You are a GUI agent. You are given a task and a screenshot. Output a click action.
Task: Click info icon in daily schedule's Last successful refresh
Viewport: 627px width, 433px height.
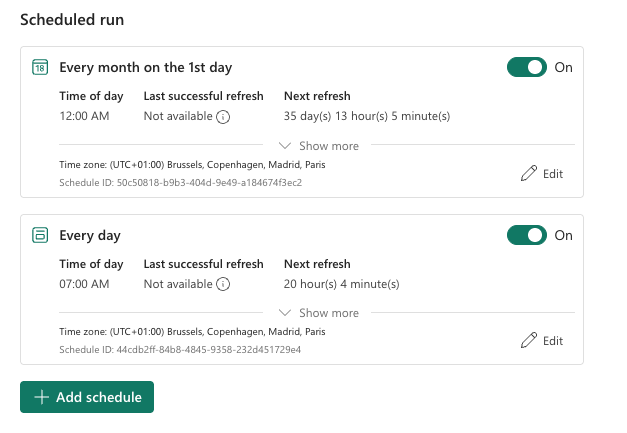pyautogui.click(x=224, y=285)
